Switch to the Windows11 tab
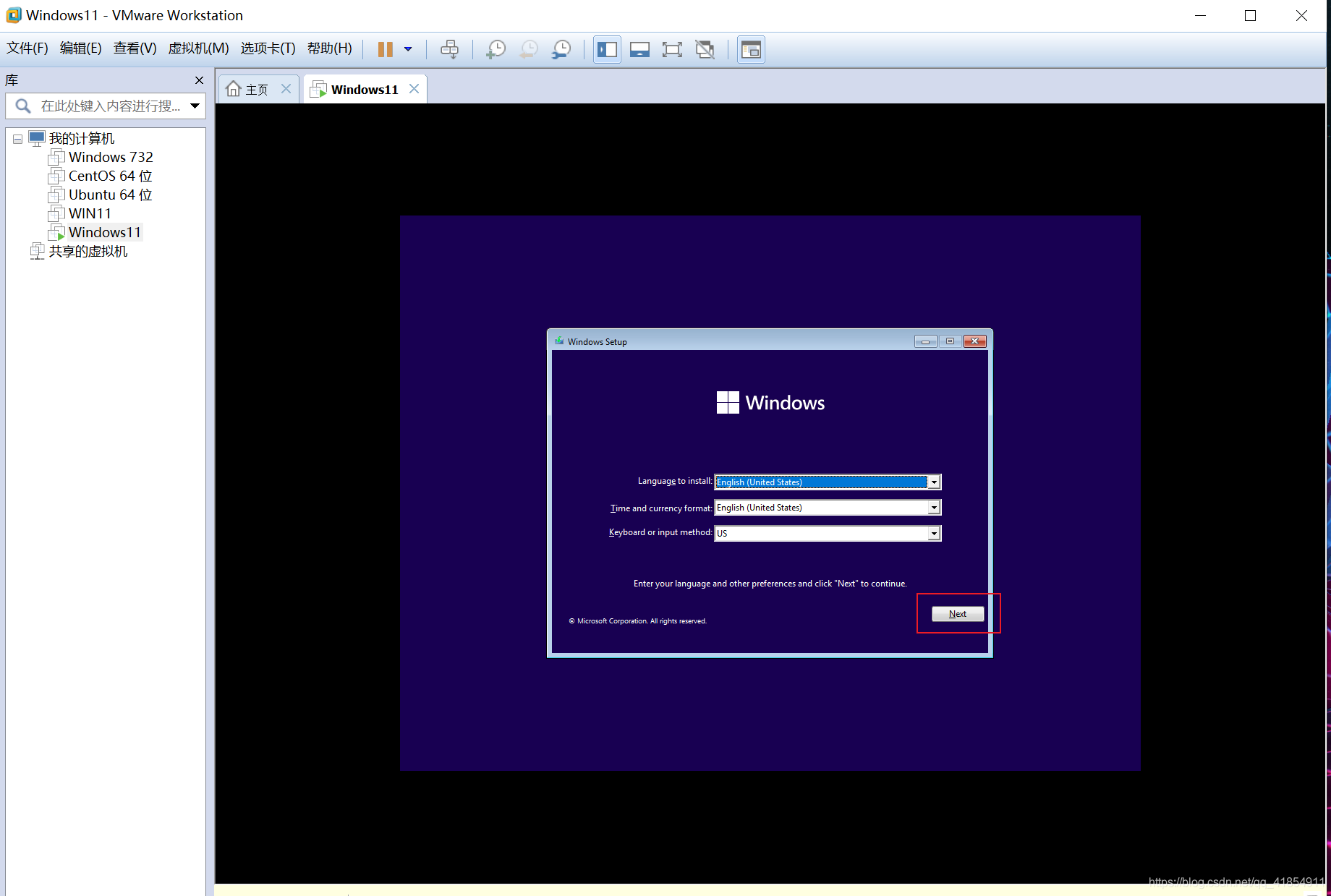 (365, 90)
